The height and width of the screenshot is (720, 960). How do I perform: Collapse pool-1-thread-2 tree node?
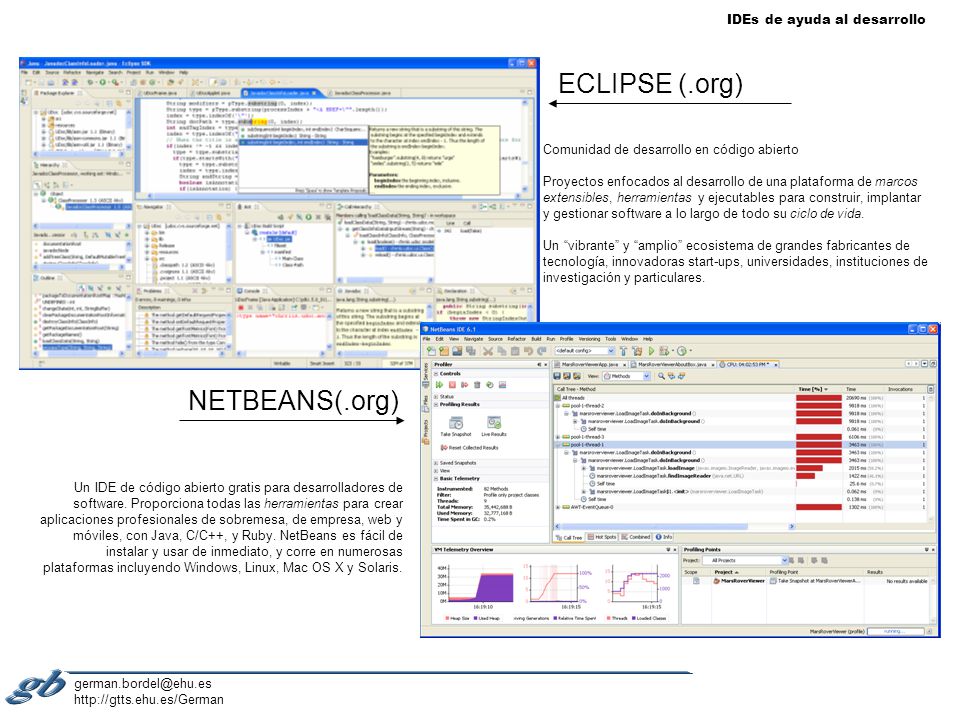pyautogui.click(x=558, y=406)
